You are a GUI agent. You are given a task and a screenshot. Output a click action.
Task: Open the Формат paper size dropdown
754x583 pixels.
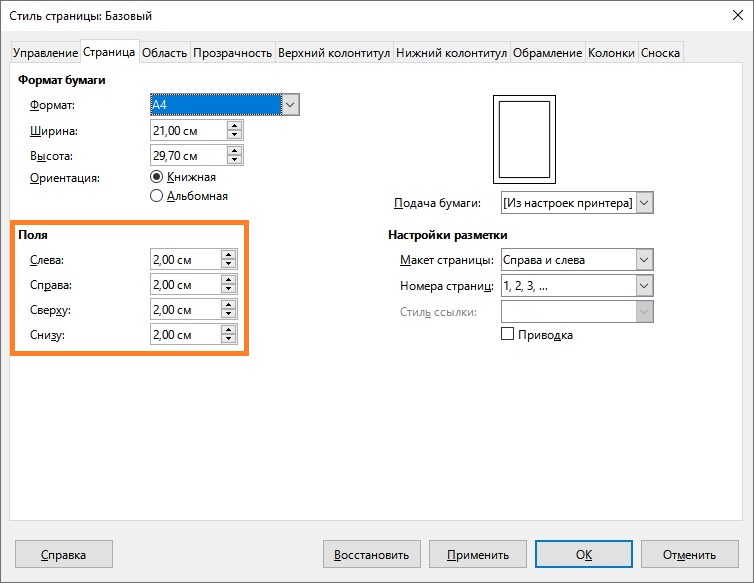290,104
